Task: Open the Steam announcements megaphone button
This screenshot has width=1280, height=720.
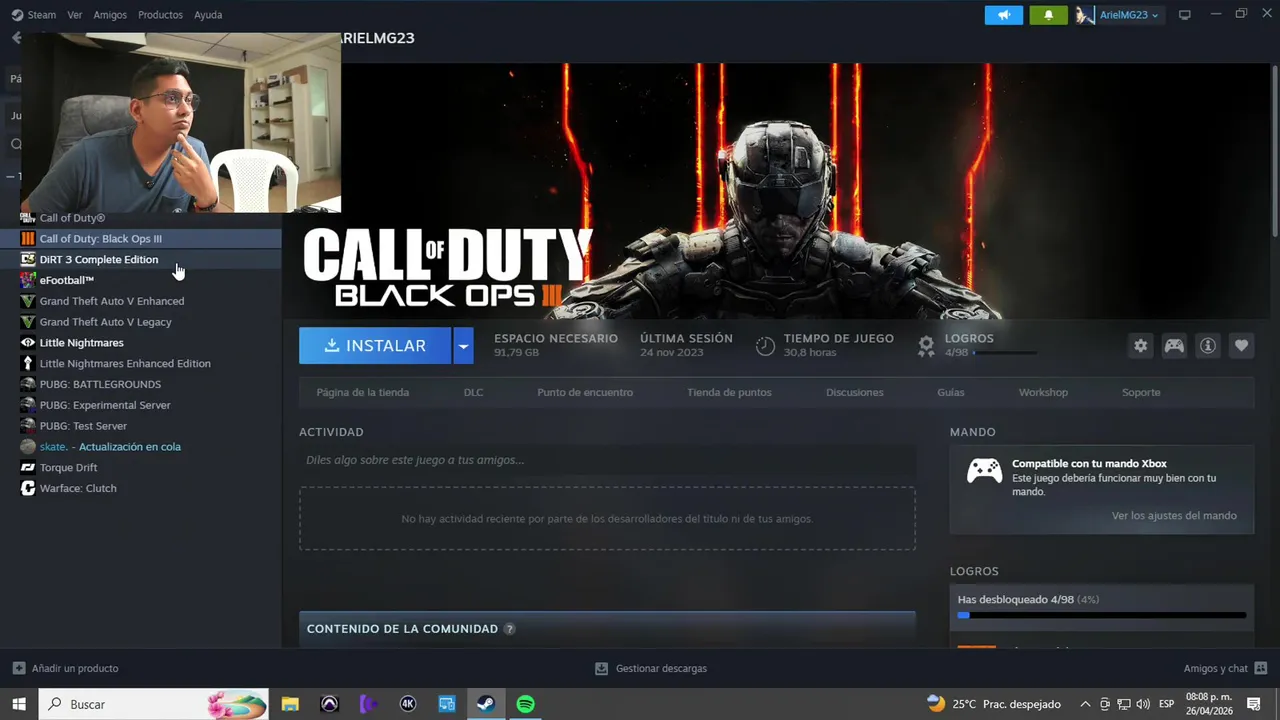Action: 1004,15
